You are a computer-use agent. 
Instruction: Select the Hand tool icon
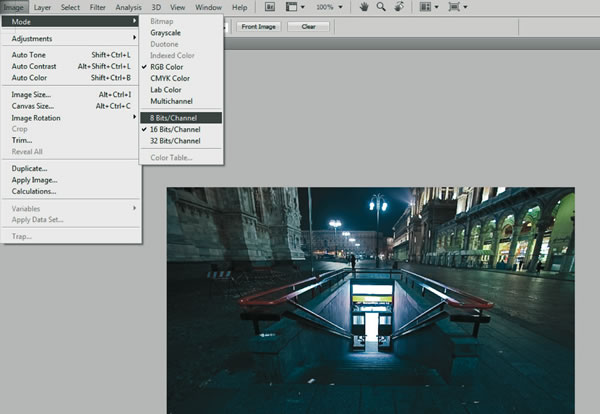pos(364,7)
